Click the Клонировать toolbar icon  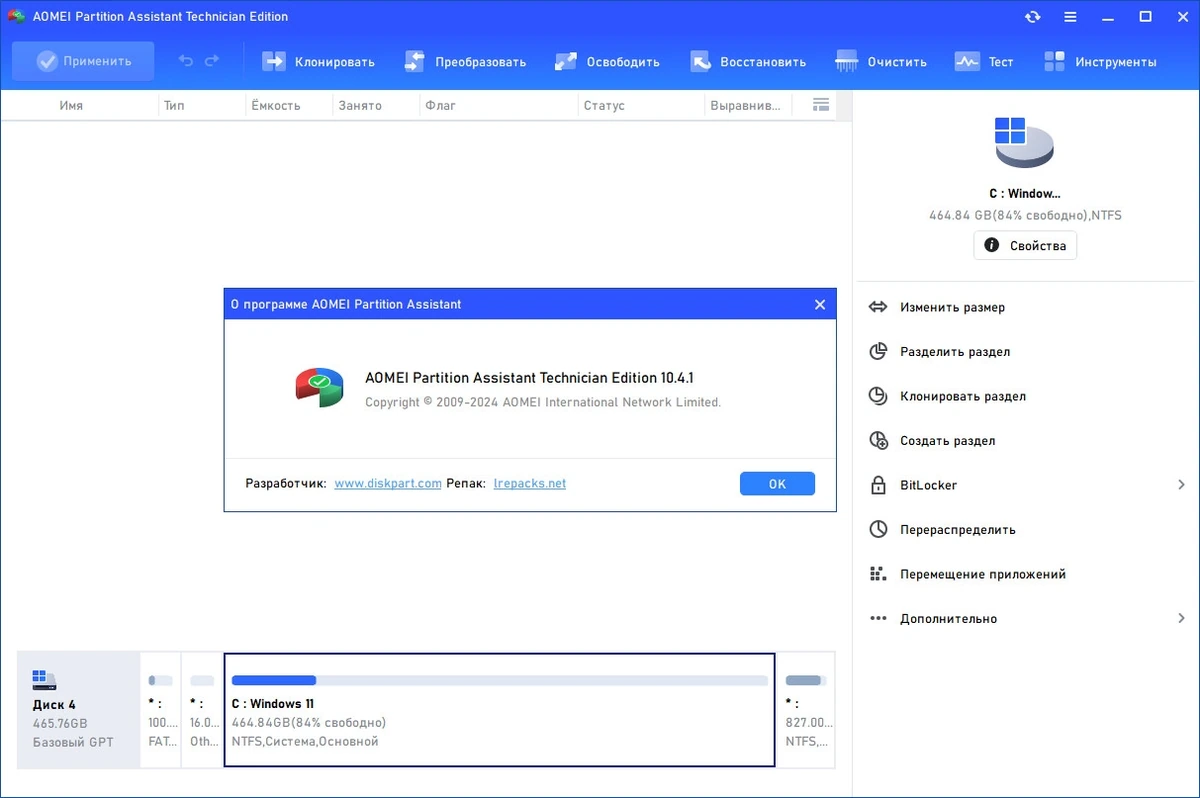(x=274, y=61)
